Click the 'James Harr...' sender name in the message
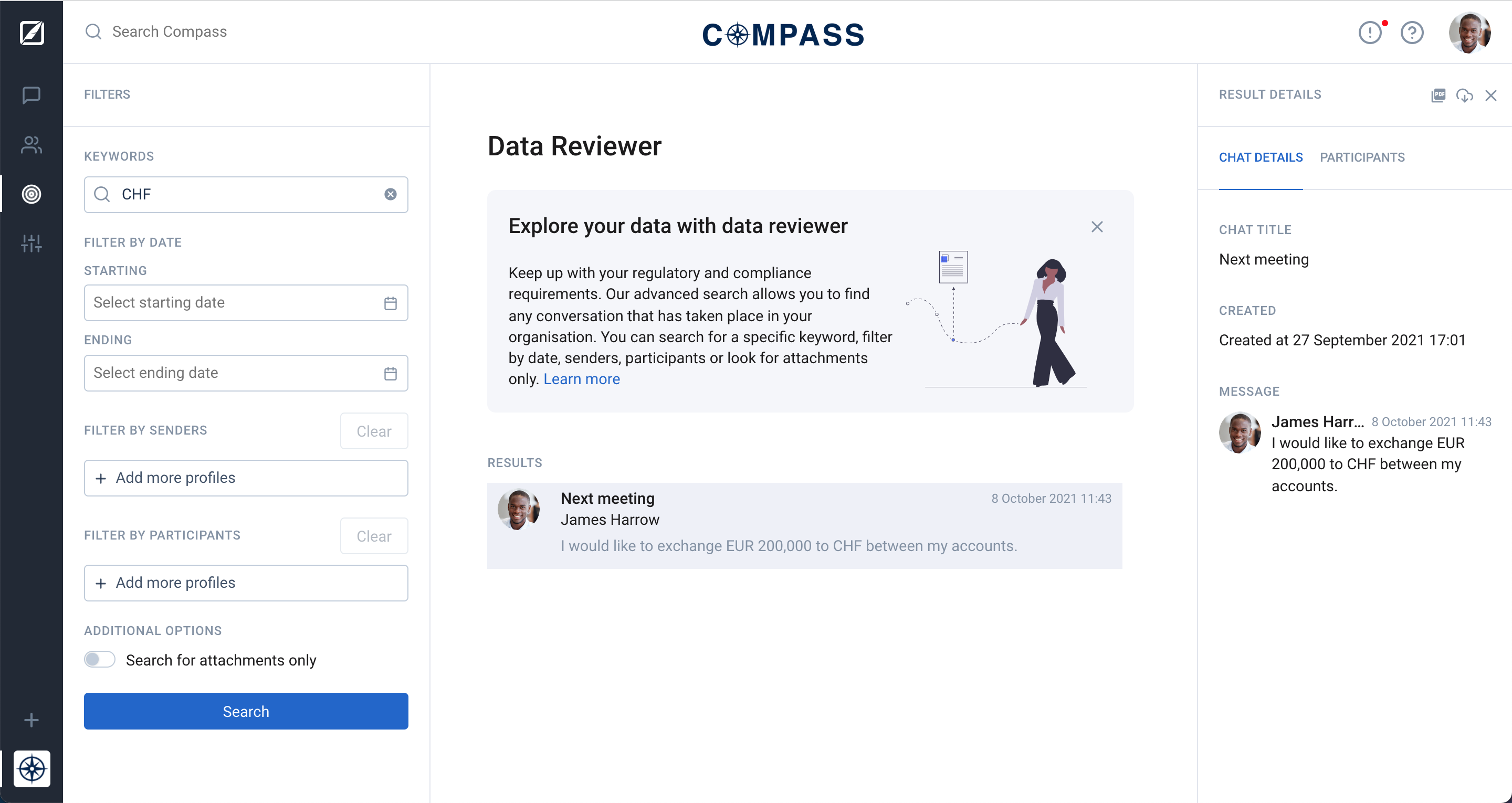 pyautogui.click(x=1318, y=421)
